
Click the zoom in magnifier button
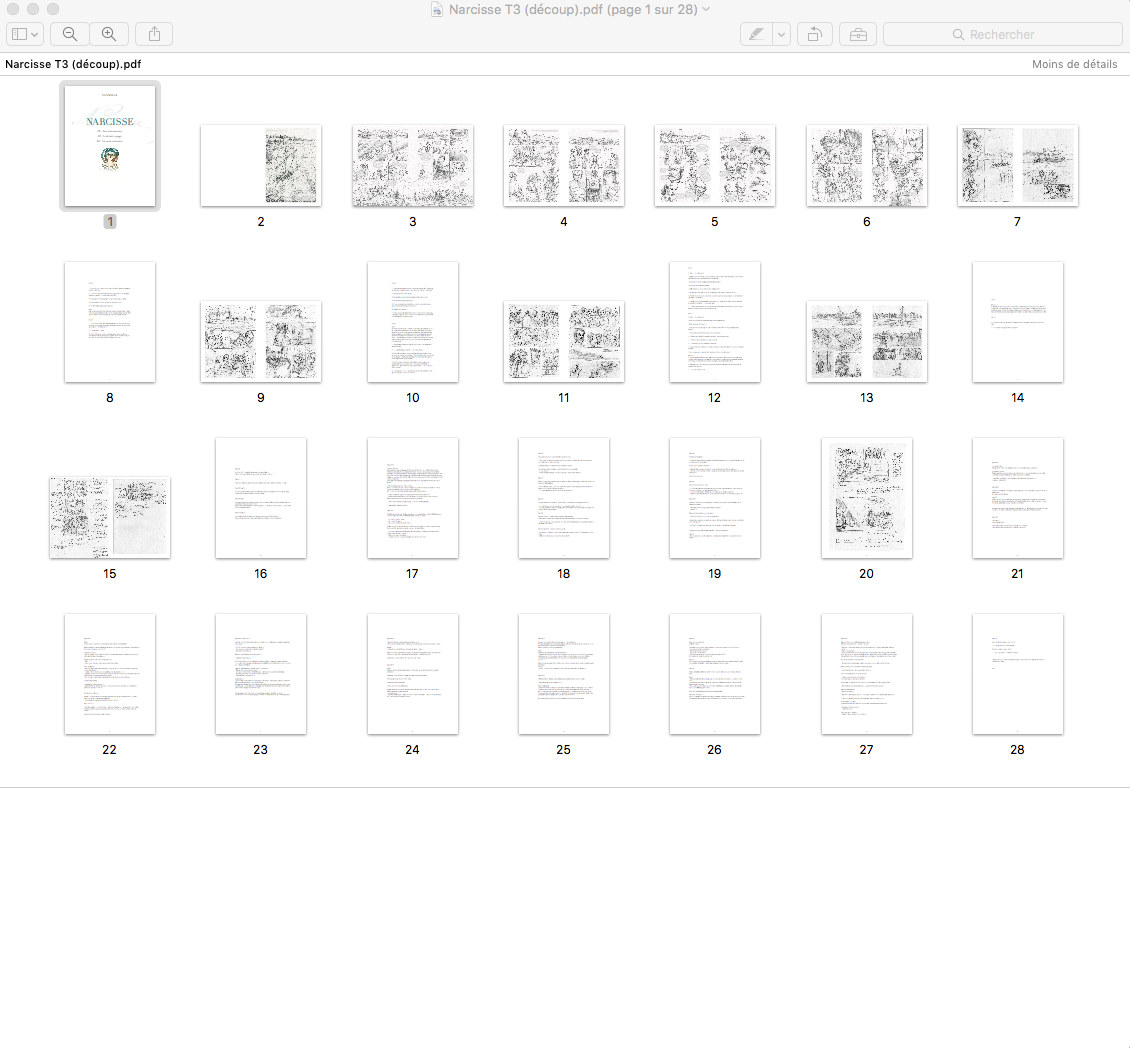(x=109, y=34)
